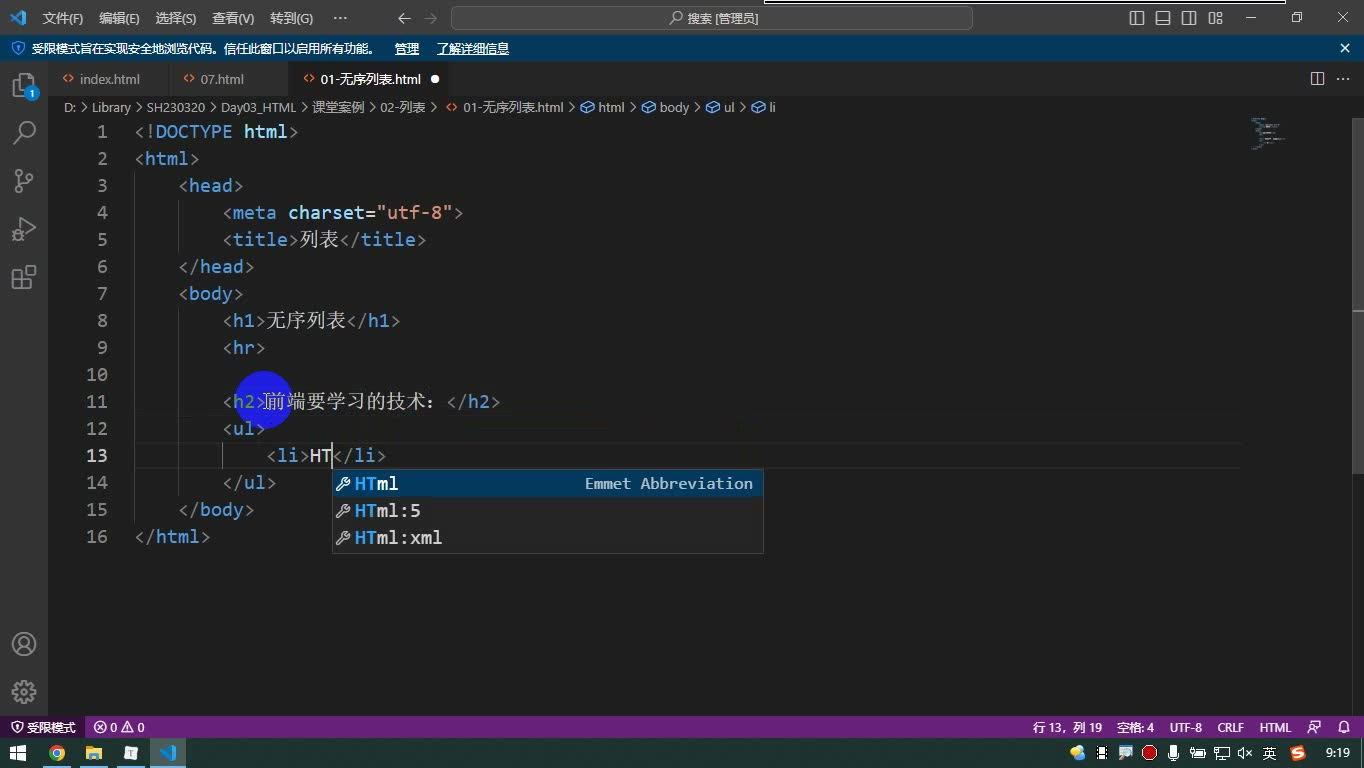Image resolution: width=1364 pixels, height=768 pixels.
Task: Open Chrome from the Windows taskbar
Action: [57, 753]
